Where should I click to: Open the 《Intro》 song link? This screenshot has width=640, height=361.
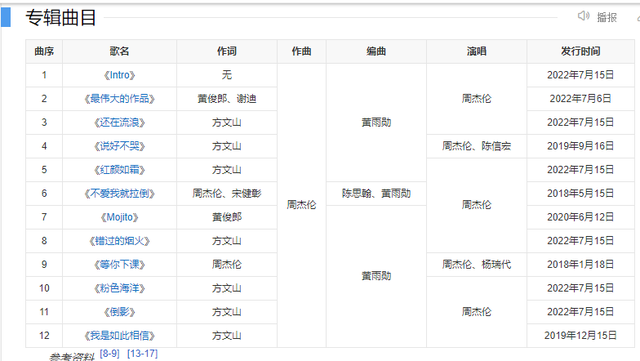119,75
